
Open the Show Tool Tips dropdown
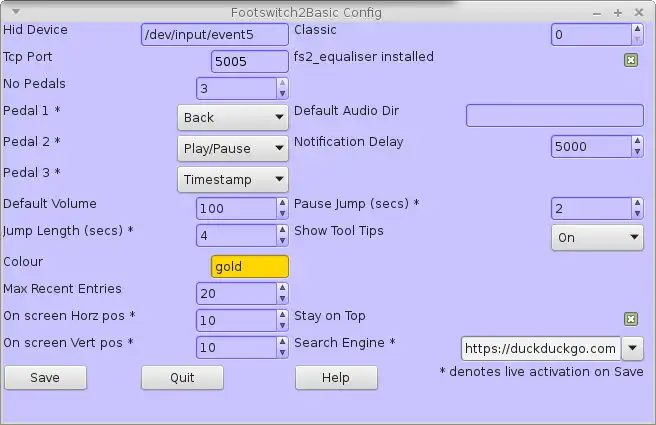pos(597,238)
